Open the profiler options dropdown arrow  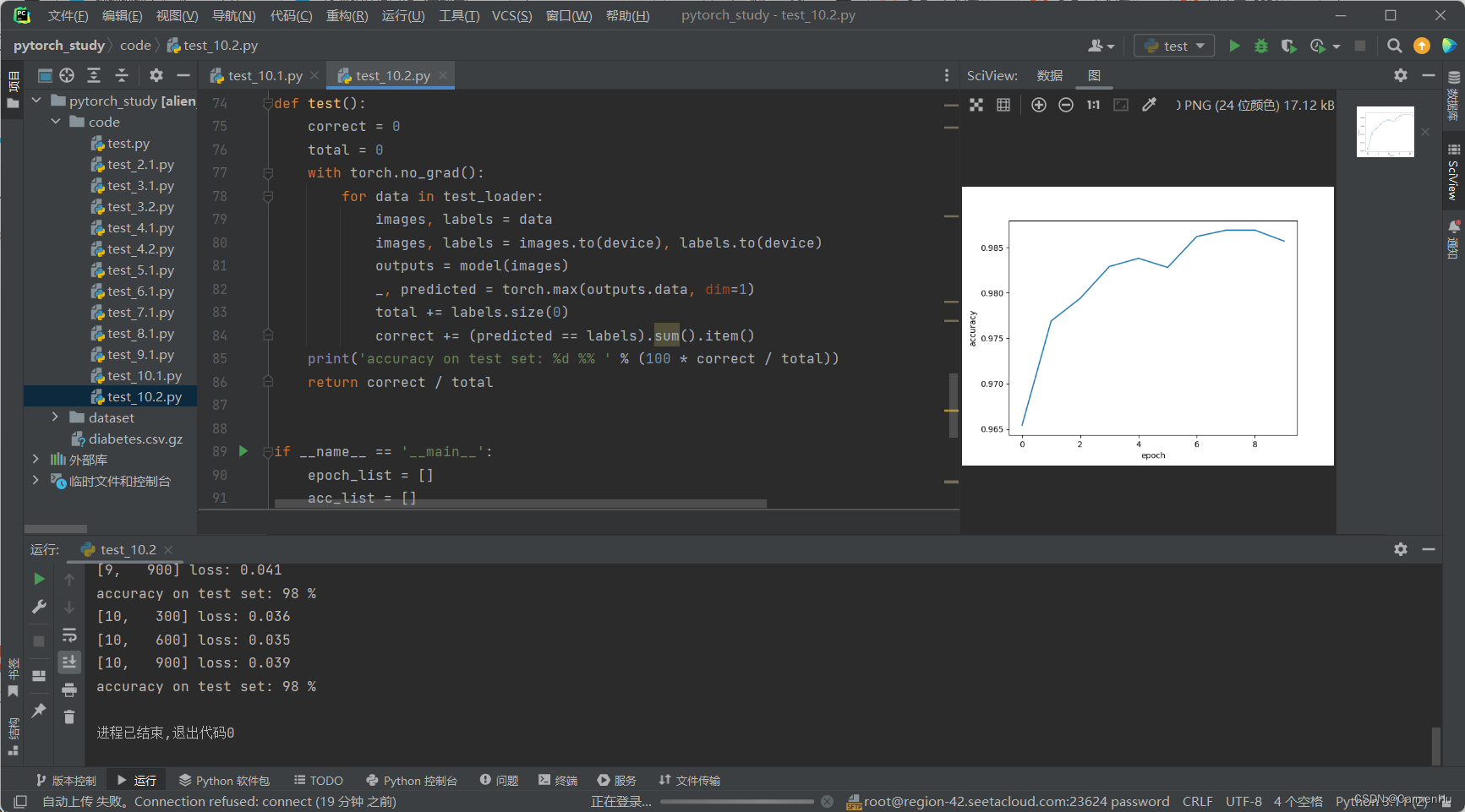tap(1337, 46)
